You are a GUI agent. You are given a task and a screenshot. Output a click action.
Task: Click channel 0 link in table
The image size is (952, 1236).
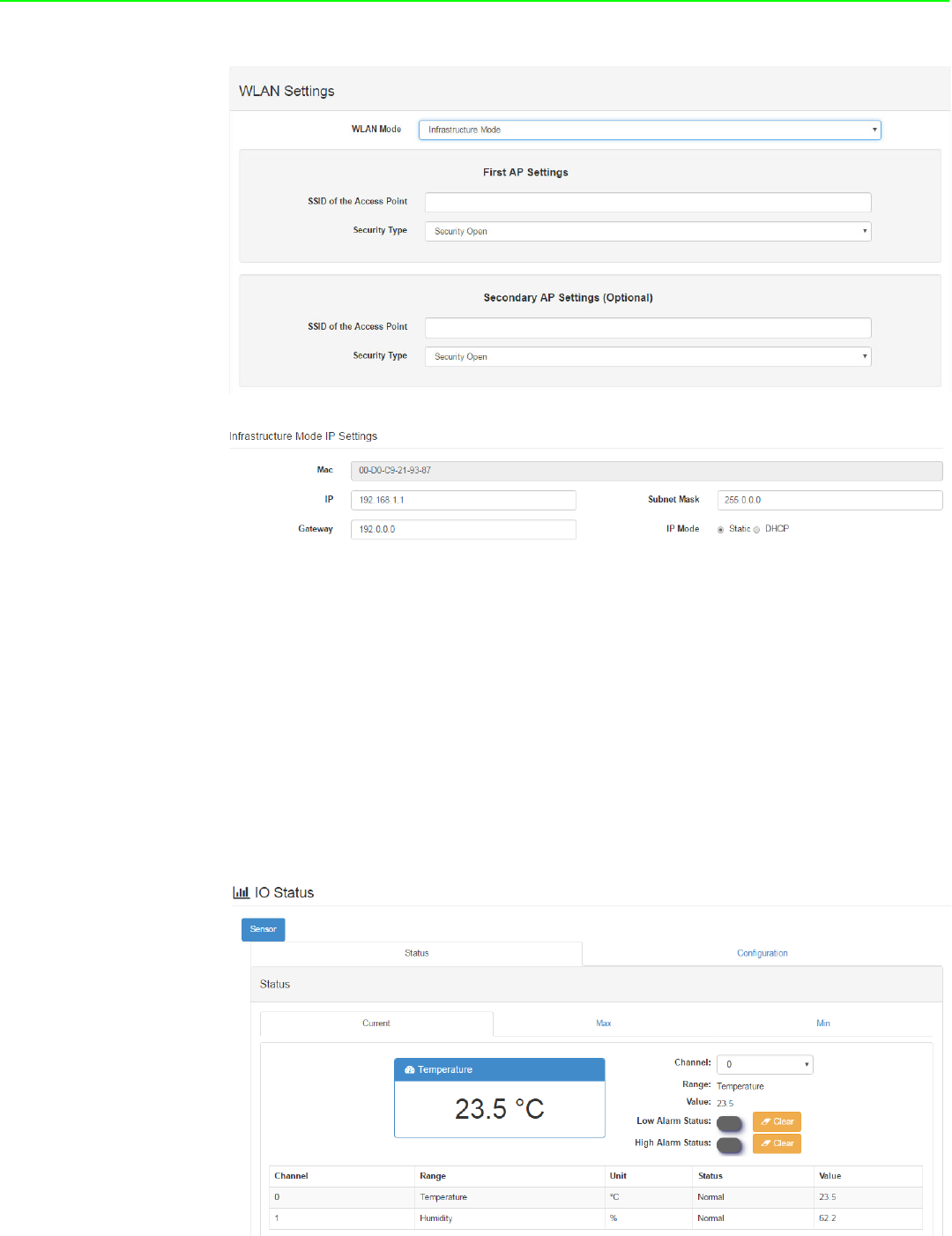click(277, 1197)
